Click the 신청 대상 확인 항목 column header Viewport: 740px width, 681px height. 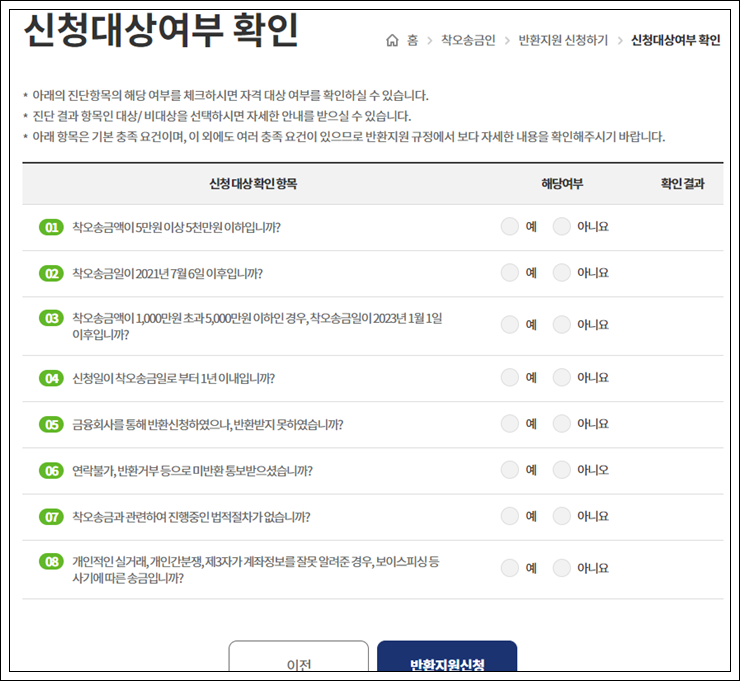pyautogui.click(x=253, y=184)
